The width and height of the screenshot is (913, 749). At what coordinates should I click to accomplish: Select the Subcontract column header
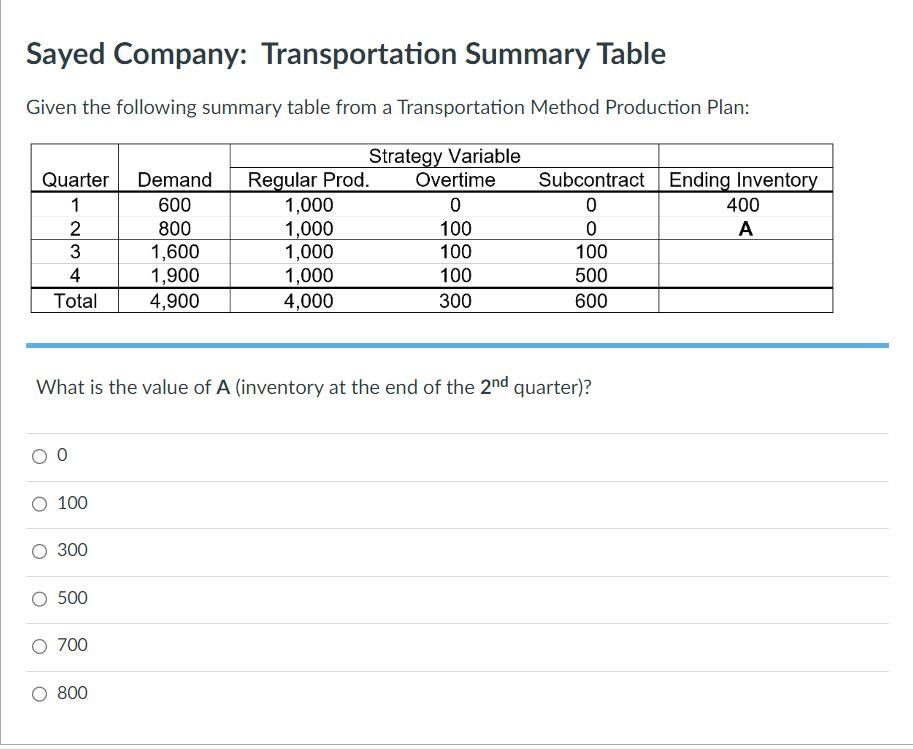coord(590,180)
